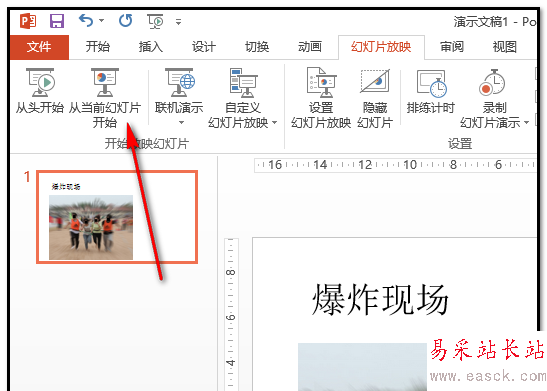Viewport: 547px width, 391px height.
Task: Switch to the 视图 tab
Action: (x=504, y=47)
